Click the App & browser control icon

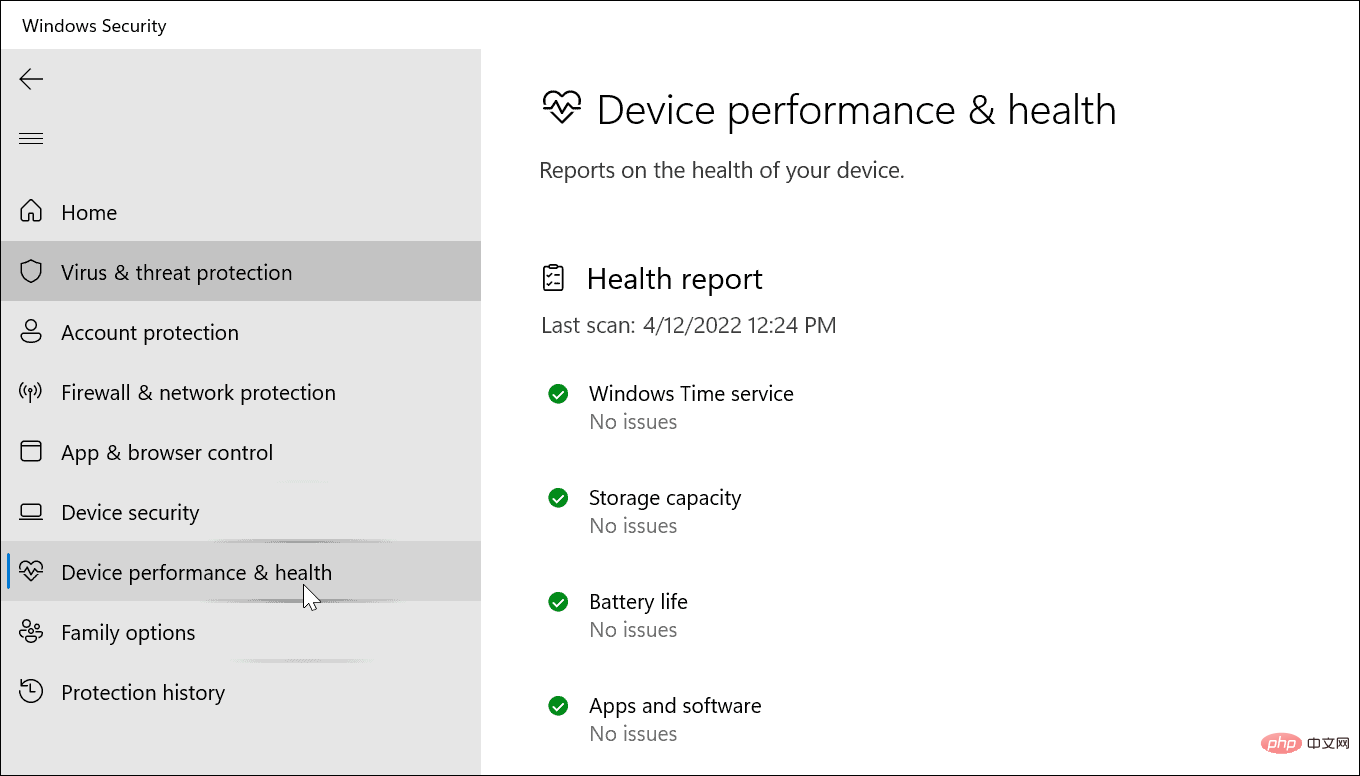[x=31, y=452]
